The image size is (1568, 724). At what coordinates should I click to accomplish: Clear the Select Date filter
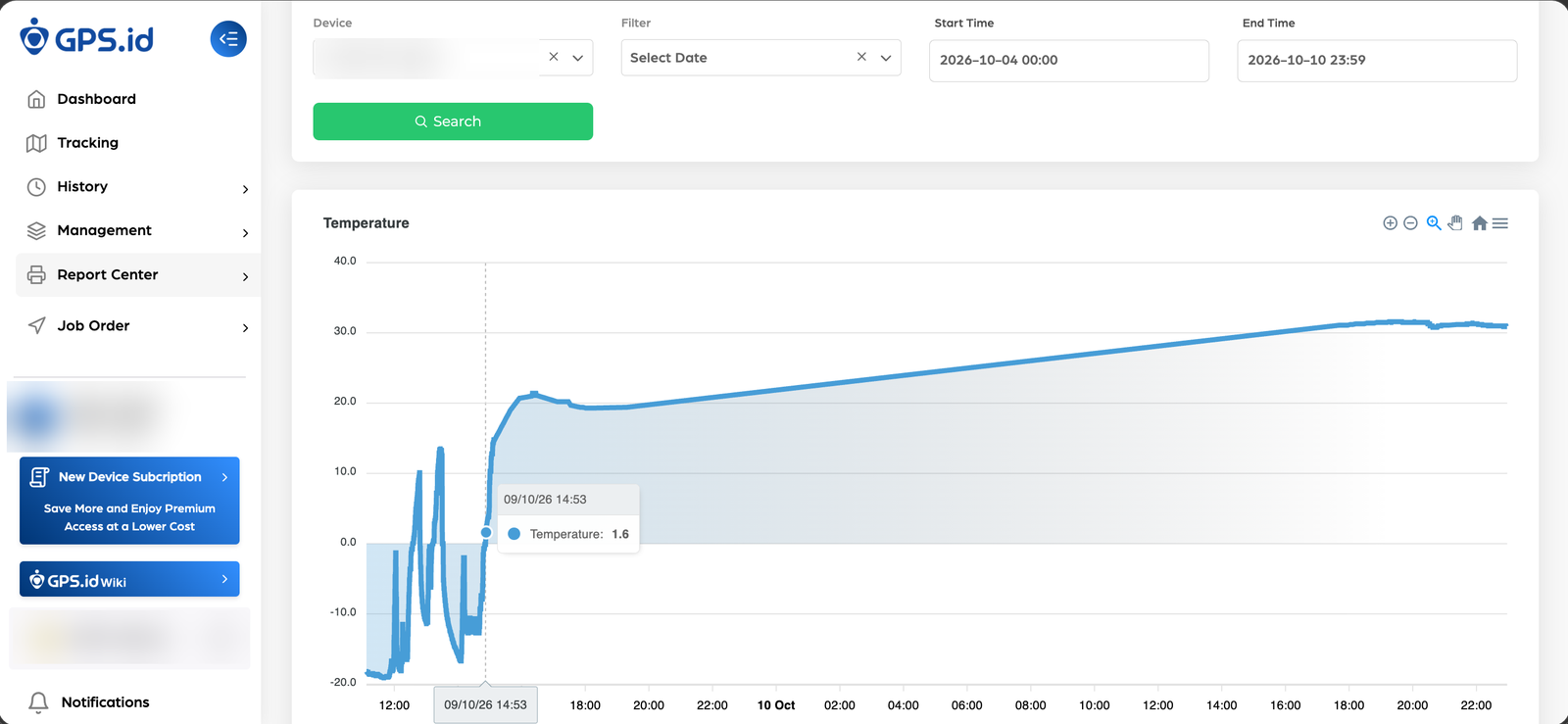pos(861,57)
